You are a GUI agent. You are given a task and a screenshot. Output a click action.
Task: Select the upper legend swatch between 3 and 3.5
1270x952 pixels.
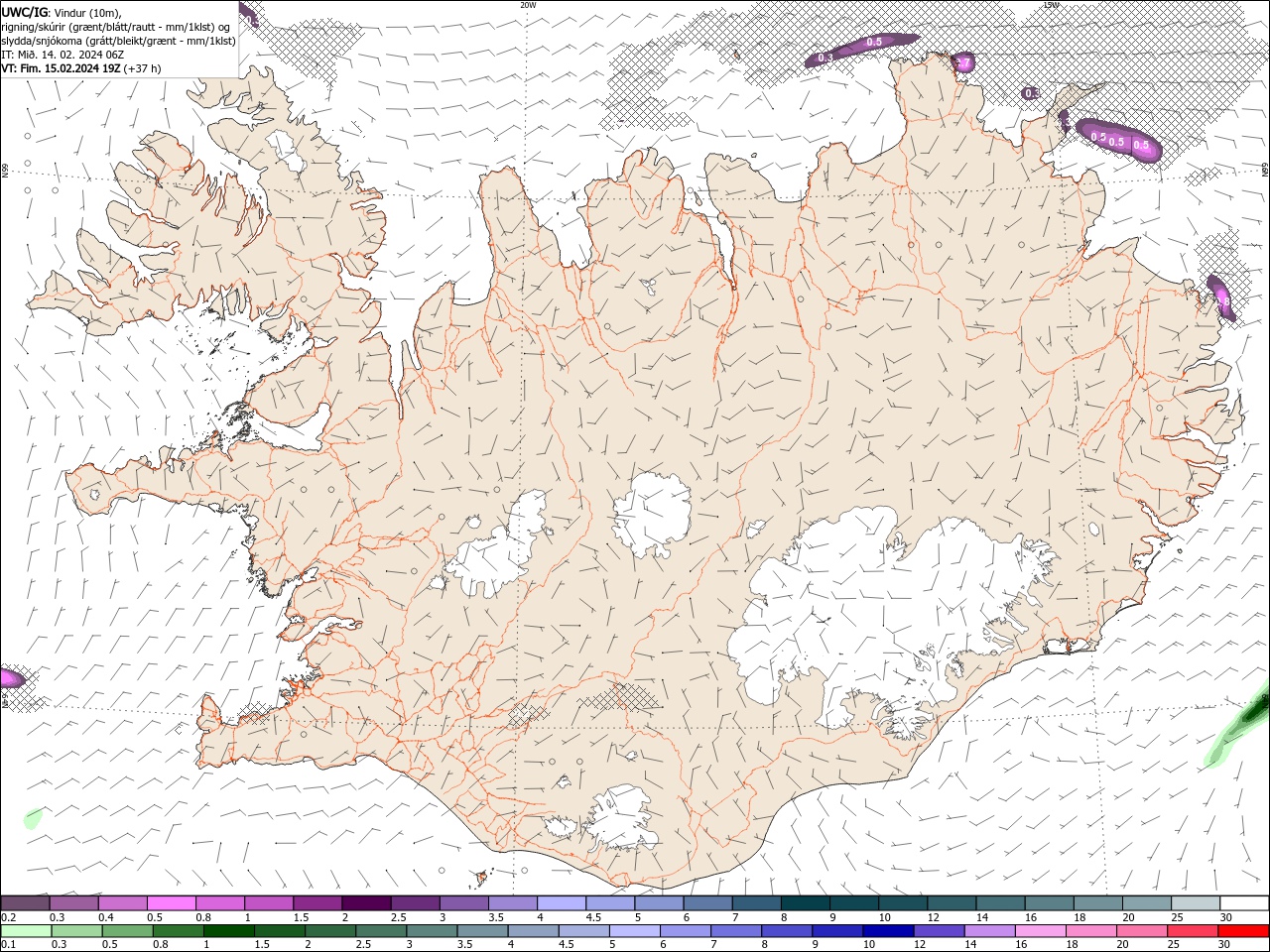point(463,902)
